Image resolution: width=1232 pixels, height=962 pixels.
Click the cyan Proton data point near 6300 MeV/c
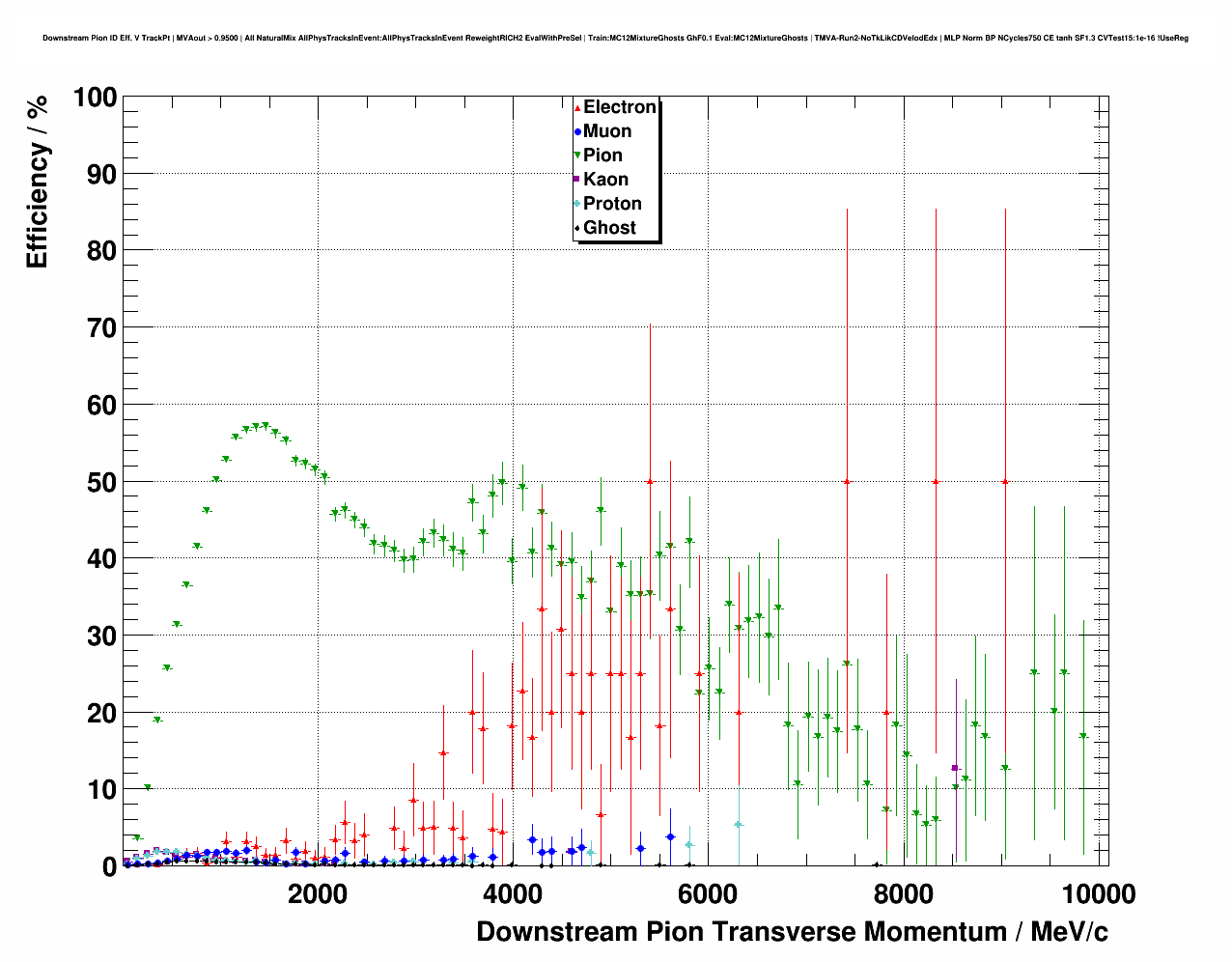pos(739,825)
